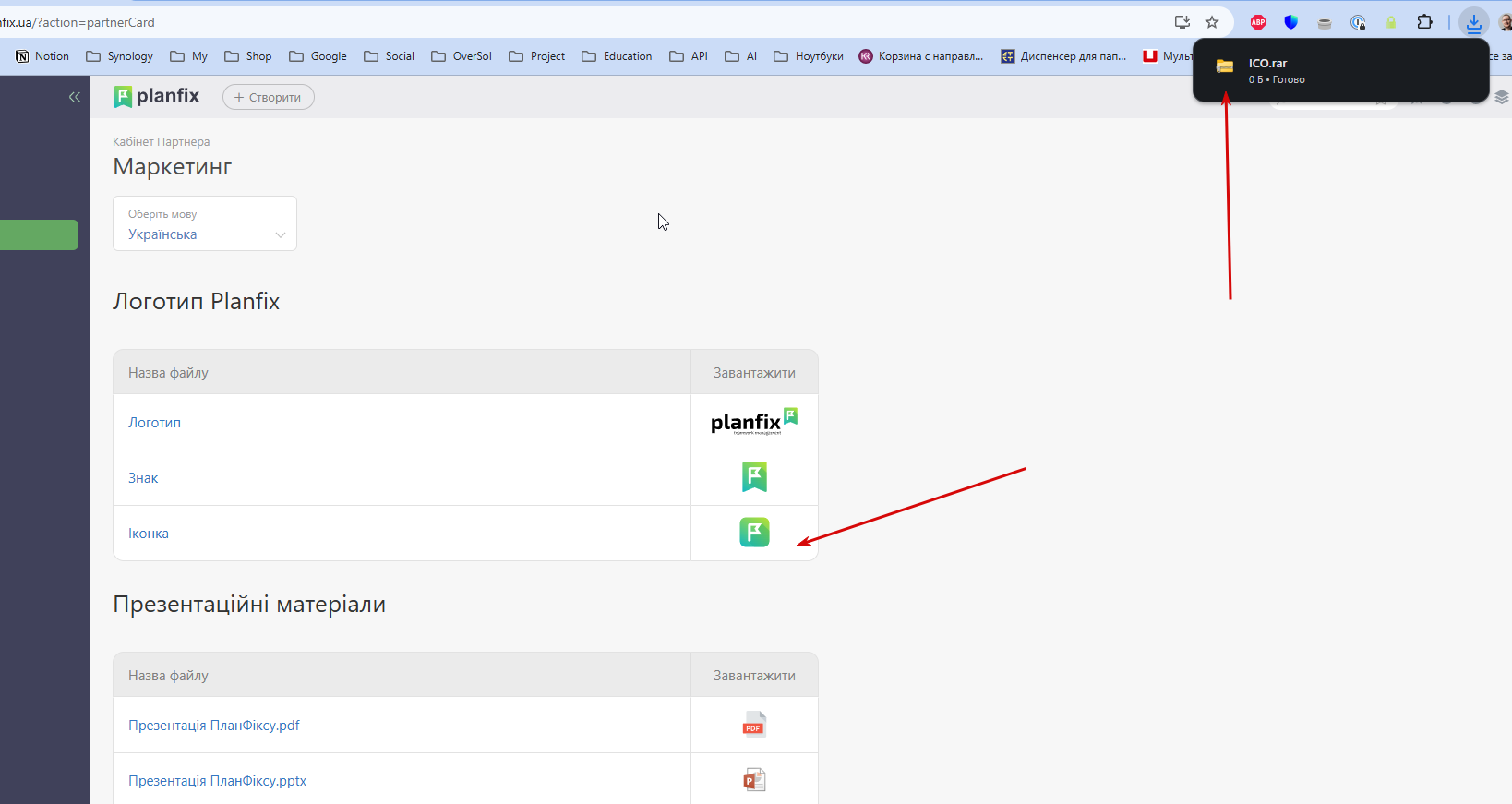The image size is (1512, 804).
Task: Open the Іконка file link
Action: pos(149,534)
